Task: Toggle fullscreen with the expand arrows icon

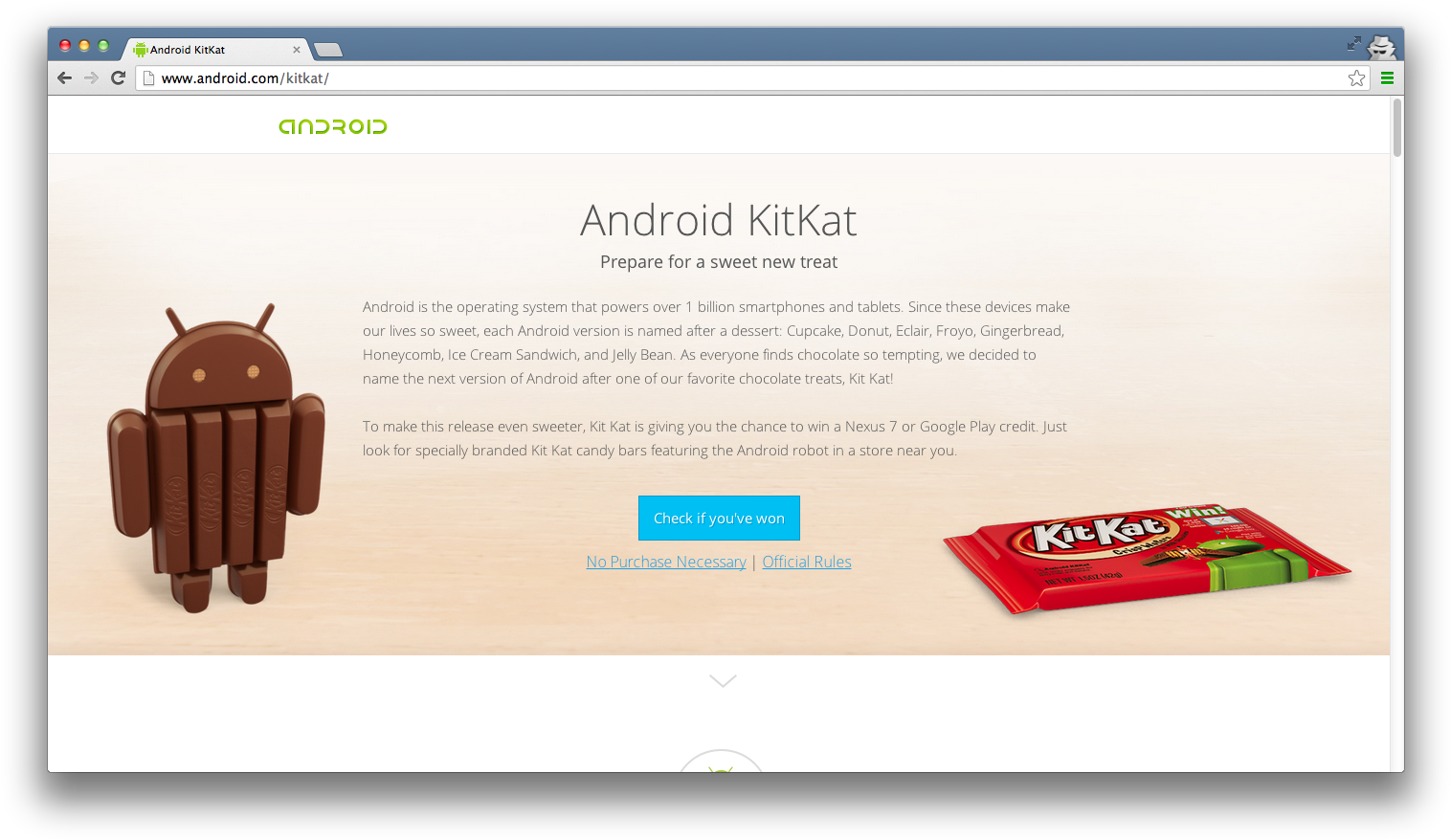Action: 1353,43
